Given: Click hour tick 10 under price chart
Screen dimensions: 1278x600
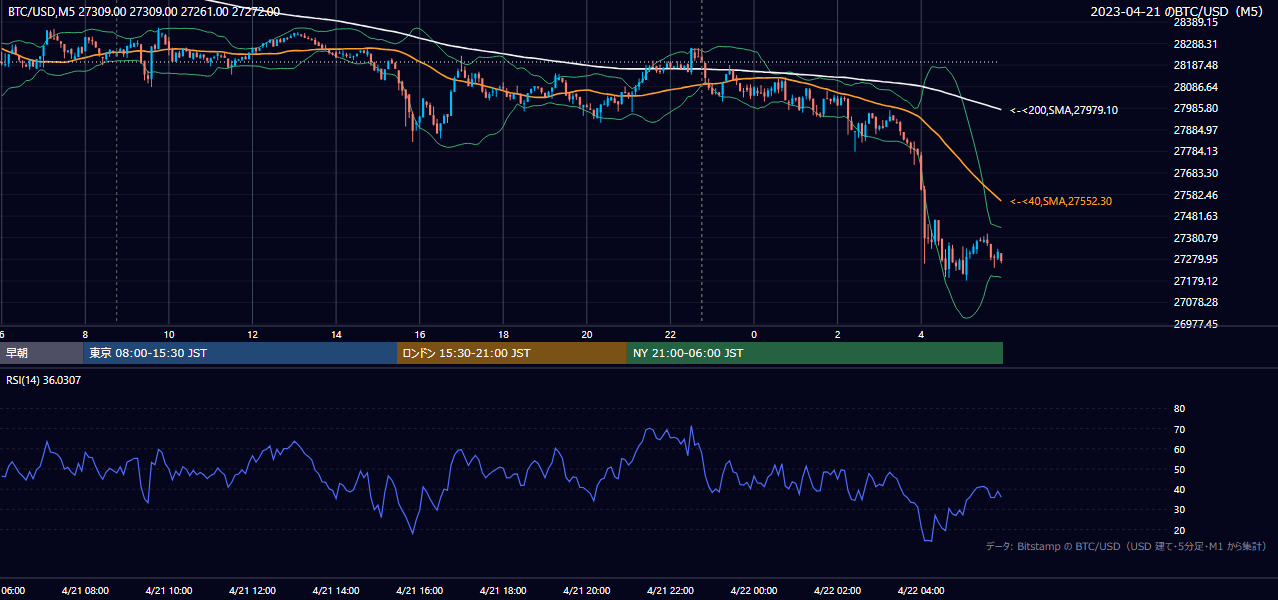Looking at the screenshot, I should pyautogui.click(x=169, y=334).
